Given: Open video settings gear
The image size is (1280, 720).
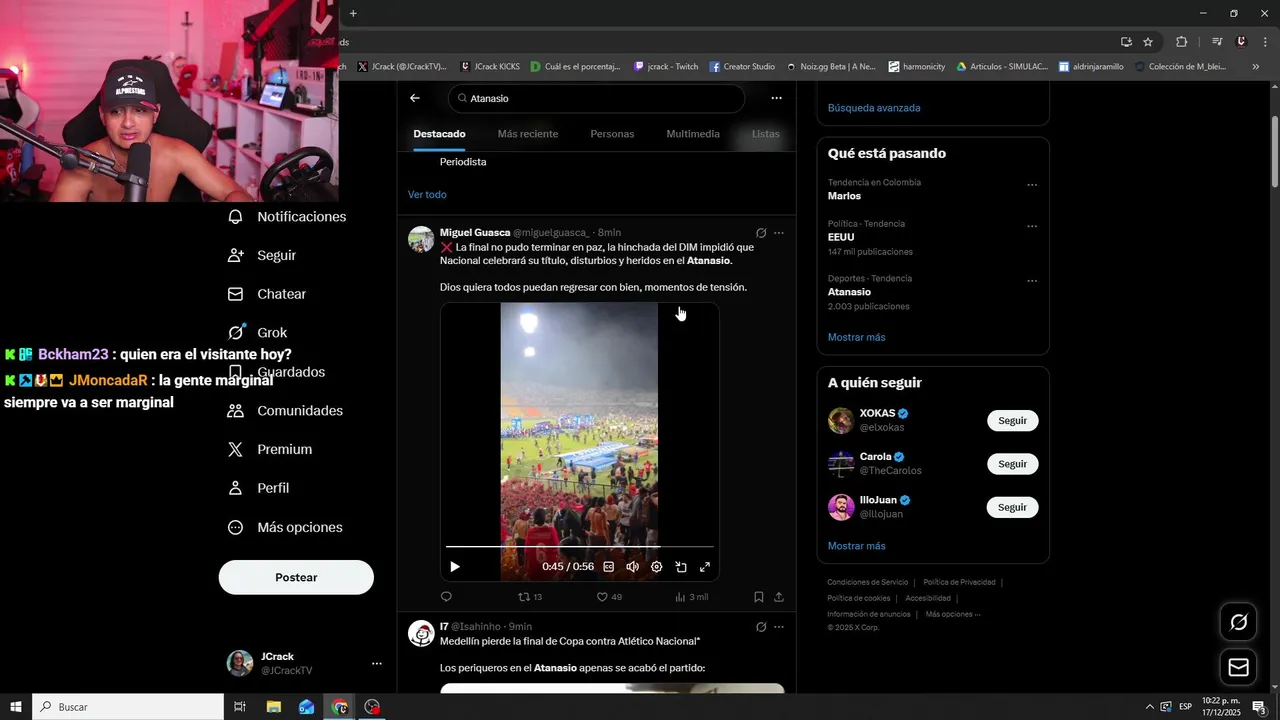Looking at the screenshot, I should click(657, 567).
